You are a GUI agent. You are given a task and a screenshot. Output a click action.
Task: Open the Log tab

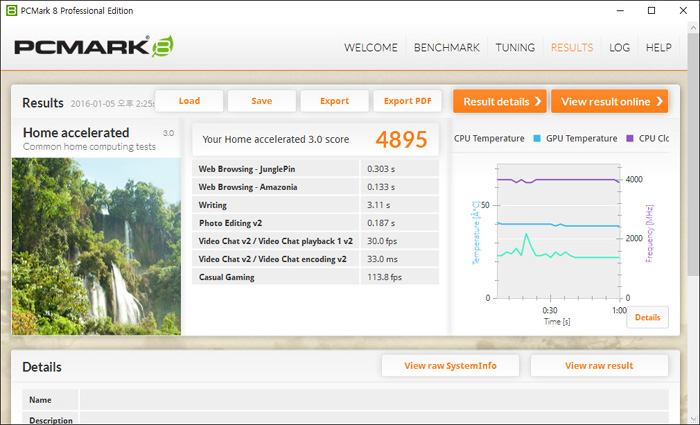coord(619,48)
